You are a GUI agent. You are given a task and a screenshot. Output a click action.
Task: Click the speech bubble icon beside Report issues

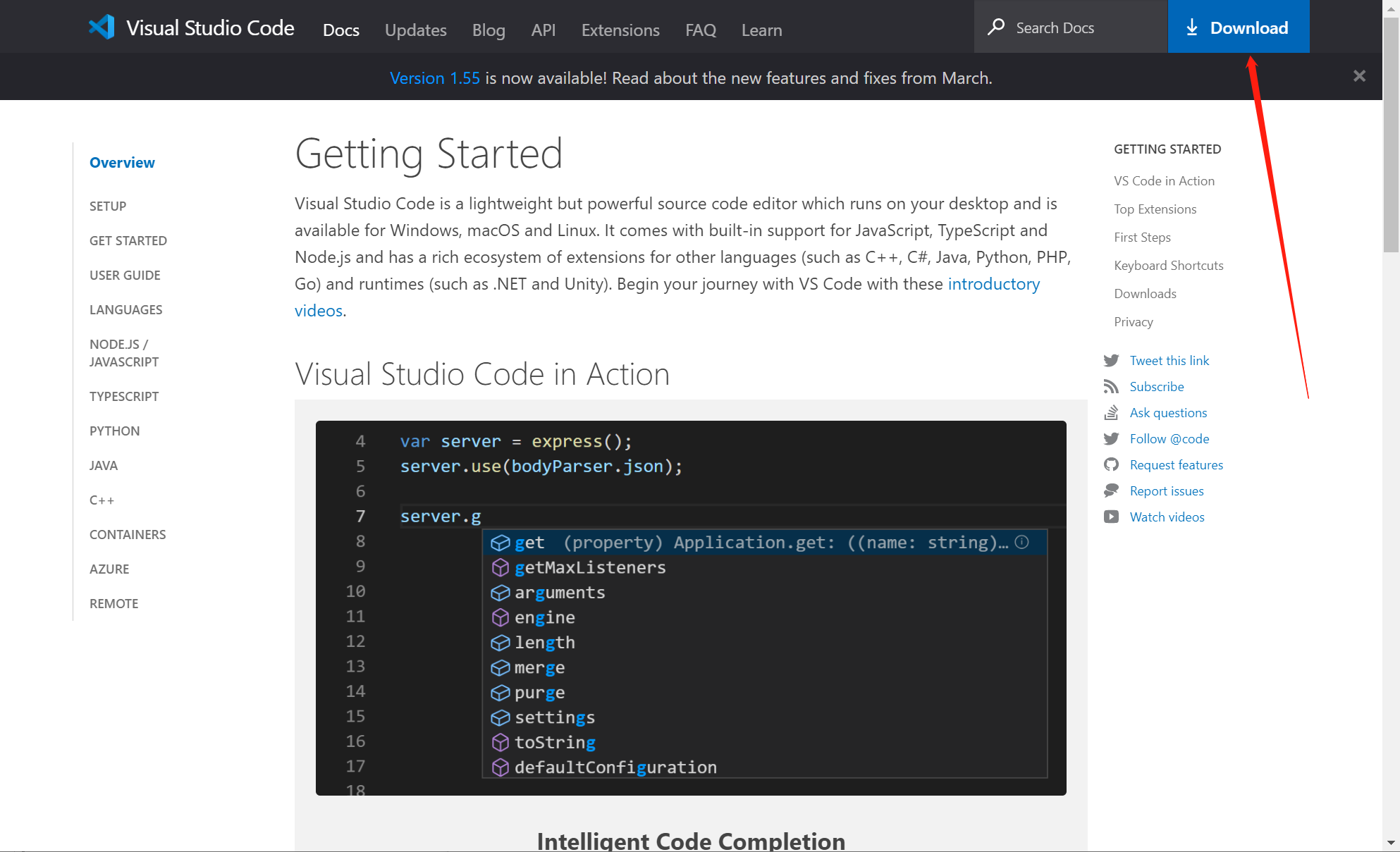point(1112,491)
